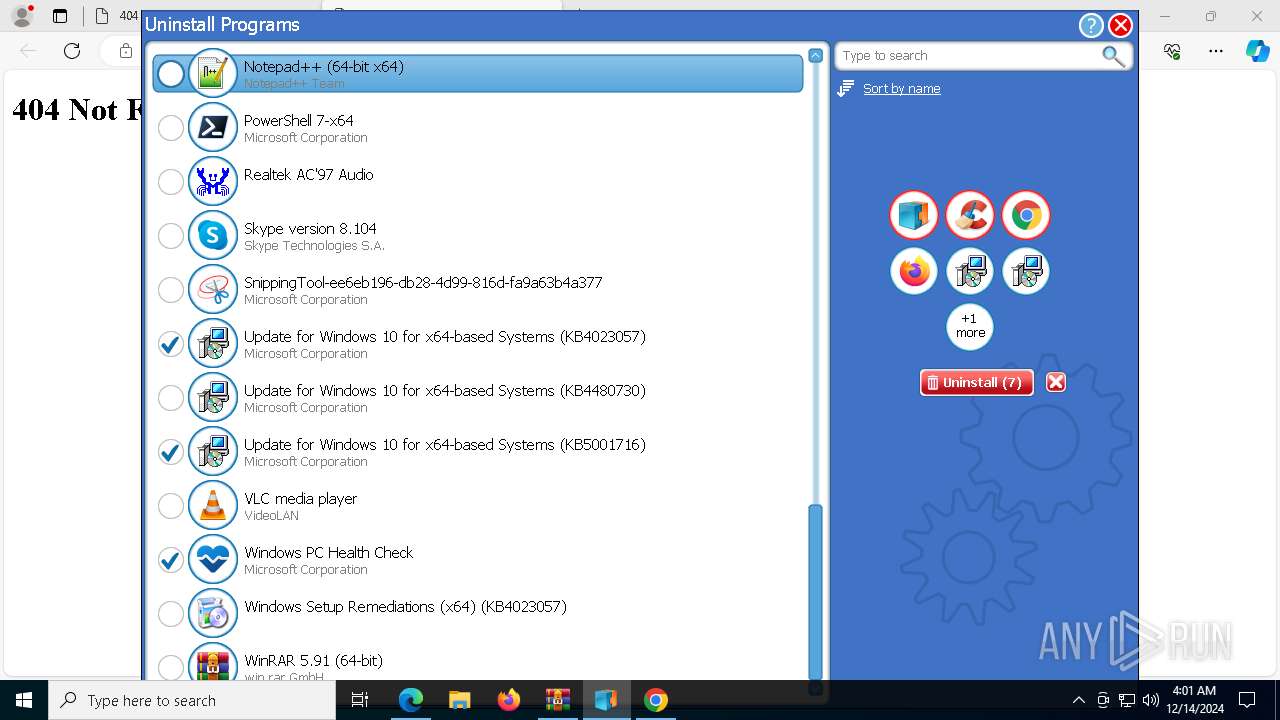1280x720 pixels.
Task: Open Edge settings and more menu
Action: pyautogui.click(x=1216, y=51)
